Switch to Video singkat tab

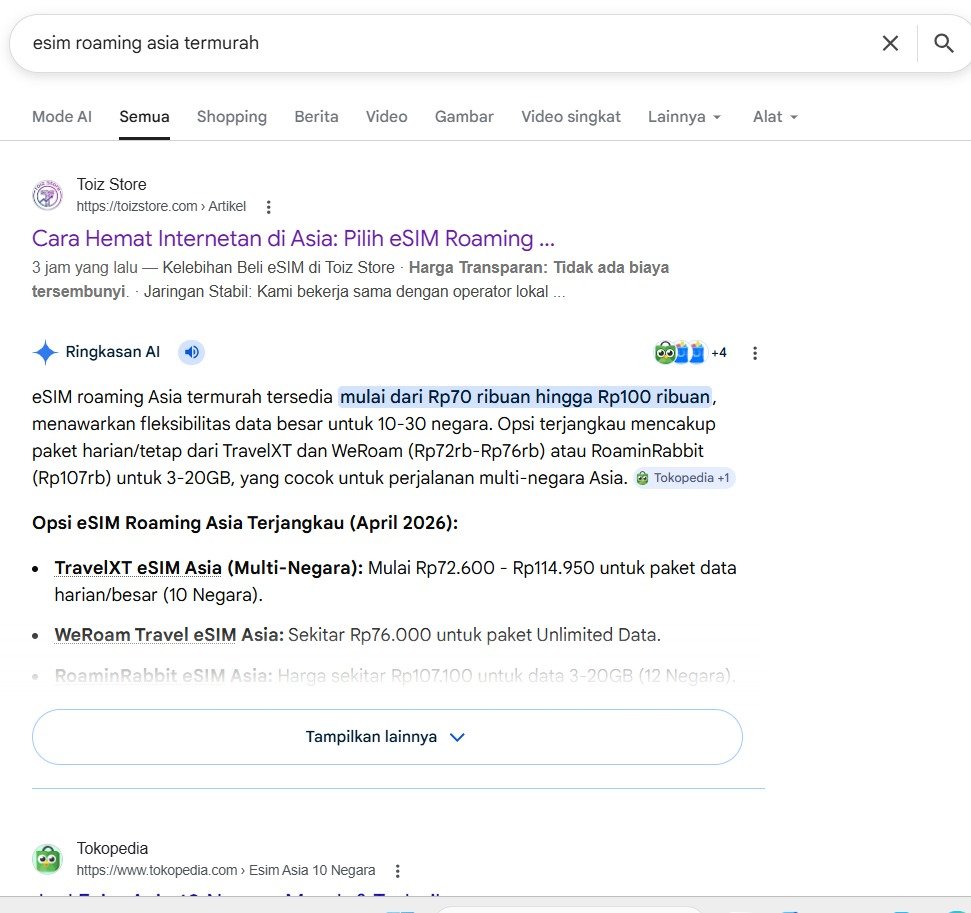tap(570, 116)
